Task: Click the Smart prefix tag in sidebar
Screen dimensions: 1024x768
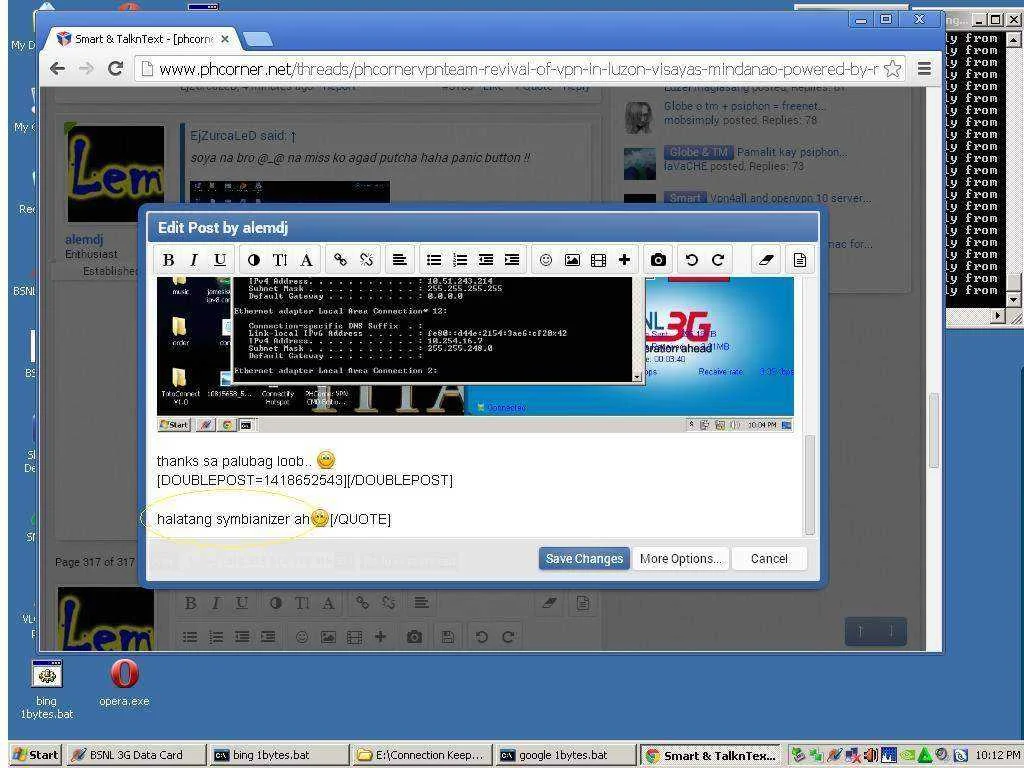Action: click(x=684, y=198)
